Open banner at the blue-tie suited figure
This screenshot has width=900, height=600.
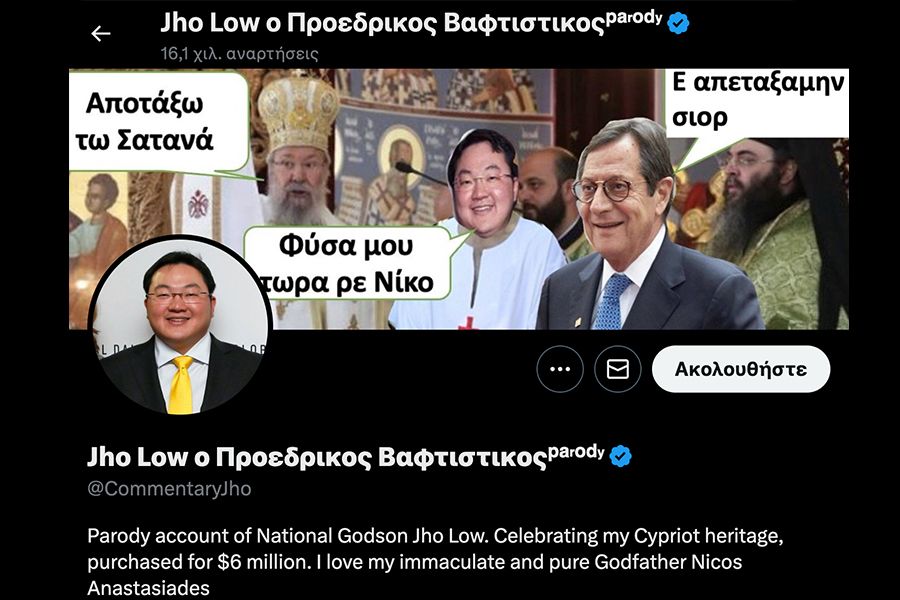[637, 230]
